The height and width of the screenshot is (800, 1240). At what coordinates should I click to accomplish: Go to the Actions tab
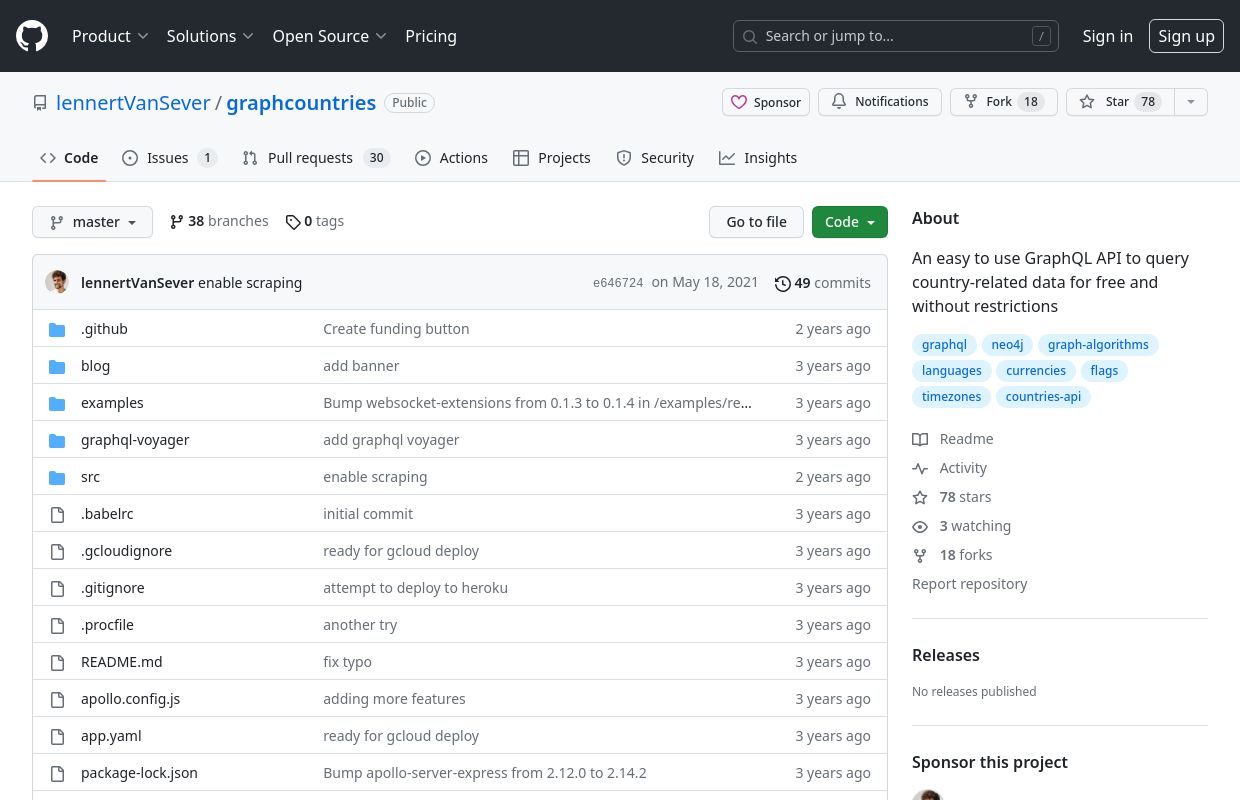(x=451, y=158)
